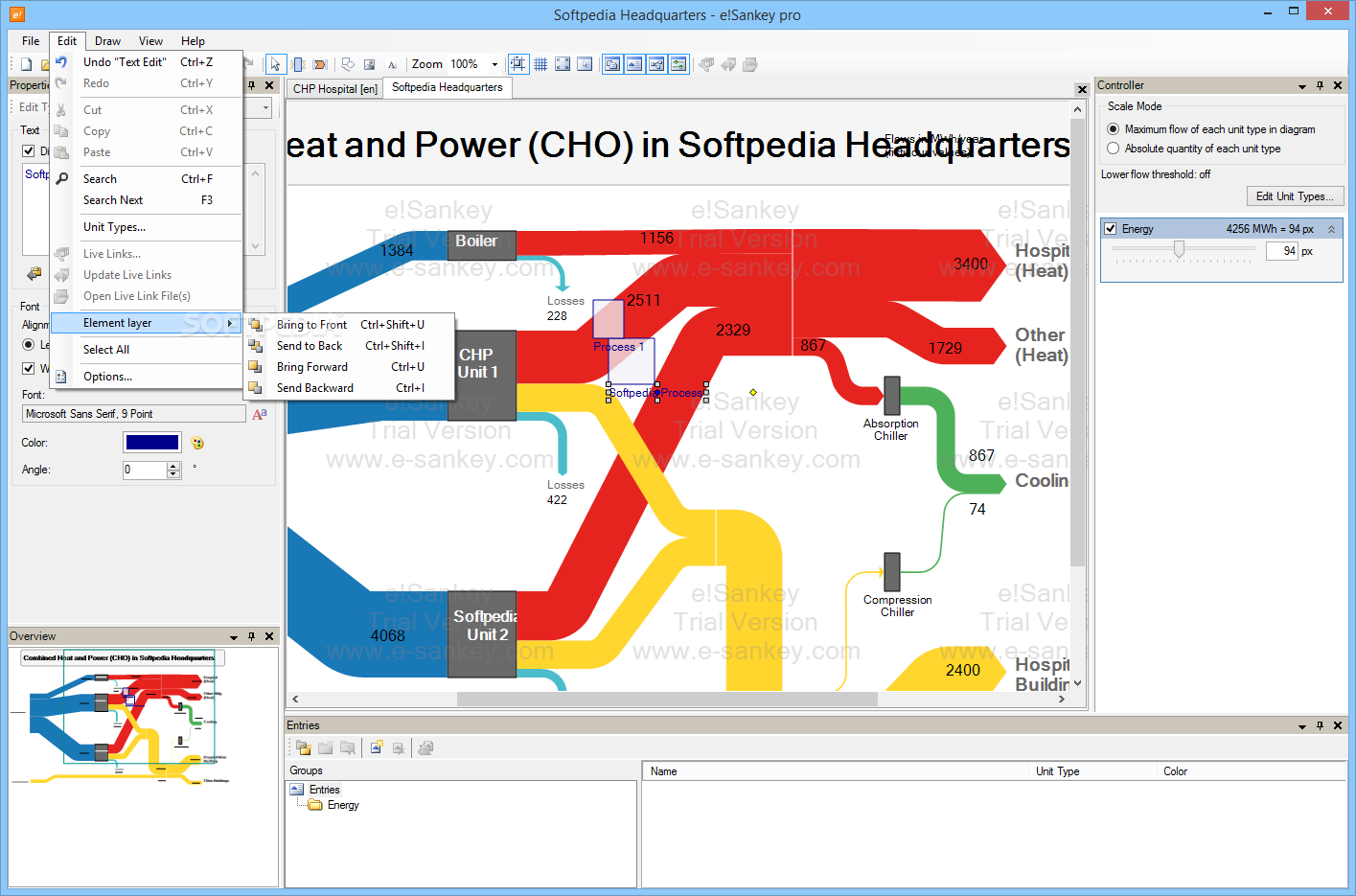This screenshot has height=896, width=1356.
Task: Open the Entries panel options dropdown arrow
Action: (1302, 726)
